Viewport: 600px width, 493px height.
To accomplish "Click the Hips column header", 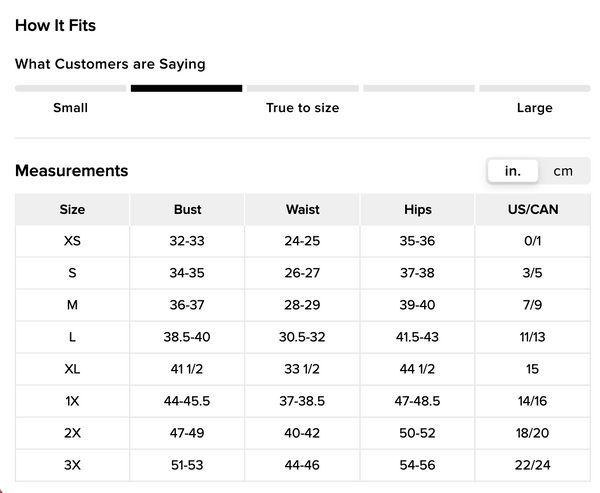I will [418, 210].
